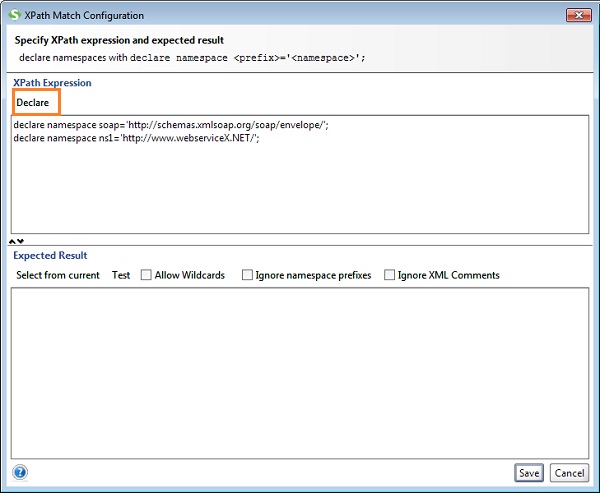
Task: Click empty space in XPath Expression editor
Action: point(300,190)
